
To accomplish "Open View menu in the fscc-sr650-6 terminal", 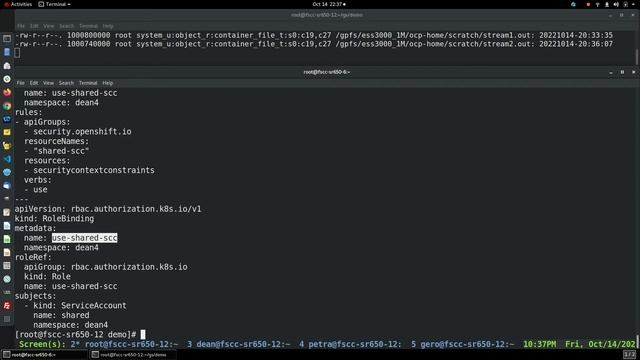I will click(48, 83).
